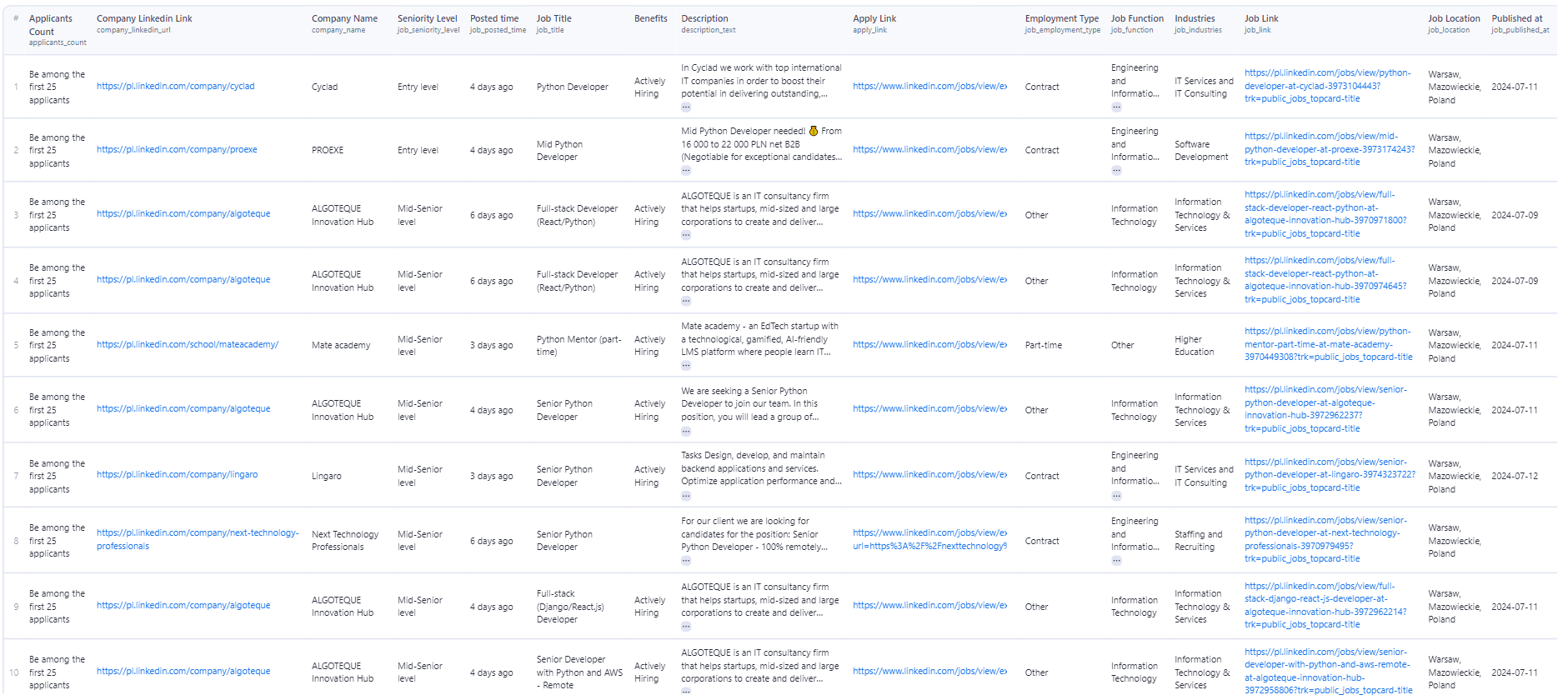The height and width of the screenshot is (695, 1568).
Task: Open job link mid-python-developer-at-proexe
Action: click(1329, 149)
